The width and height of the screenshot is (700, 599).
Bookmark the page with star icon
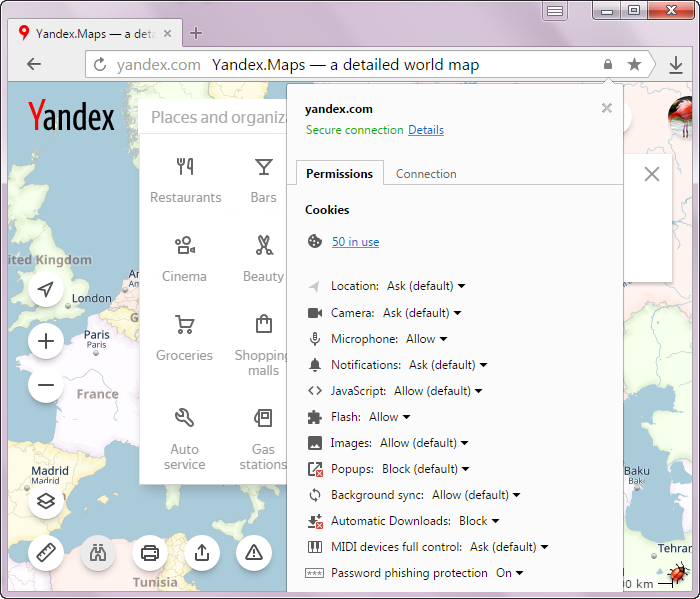[634, 64]
